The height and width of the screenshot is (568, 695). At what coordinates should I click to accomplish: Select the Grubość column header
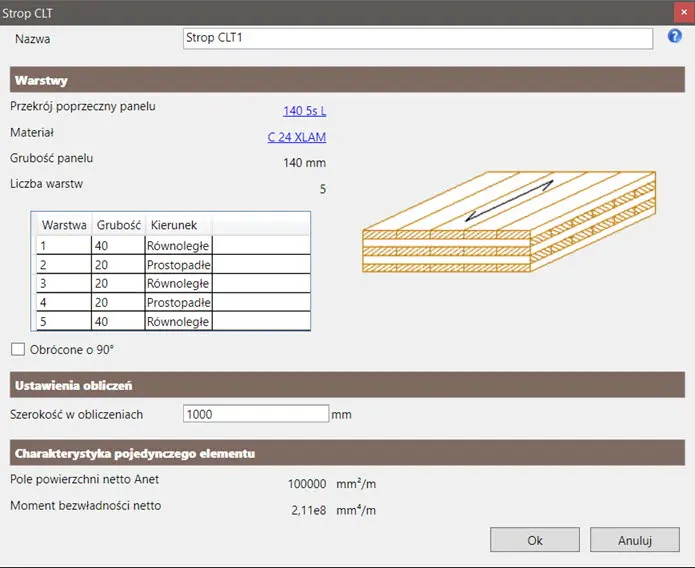119,224
